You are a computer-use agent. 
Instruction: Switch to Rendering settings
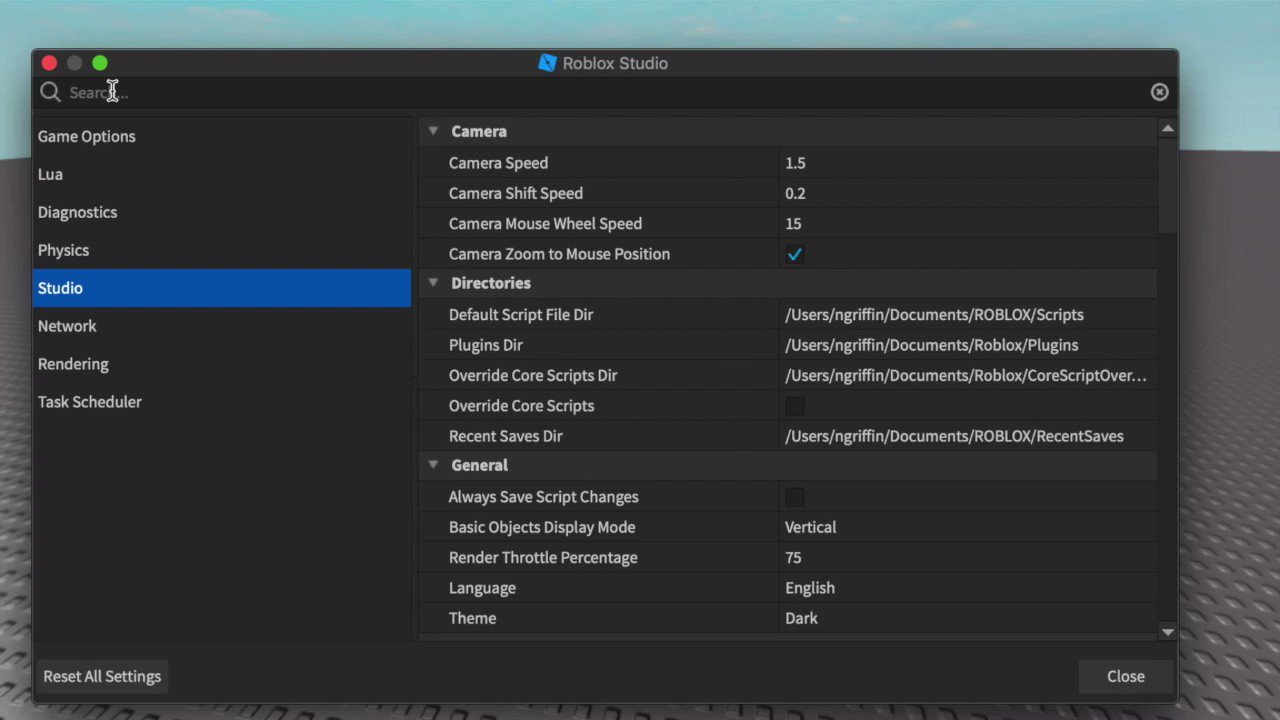[221, 364]
